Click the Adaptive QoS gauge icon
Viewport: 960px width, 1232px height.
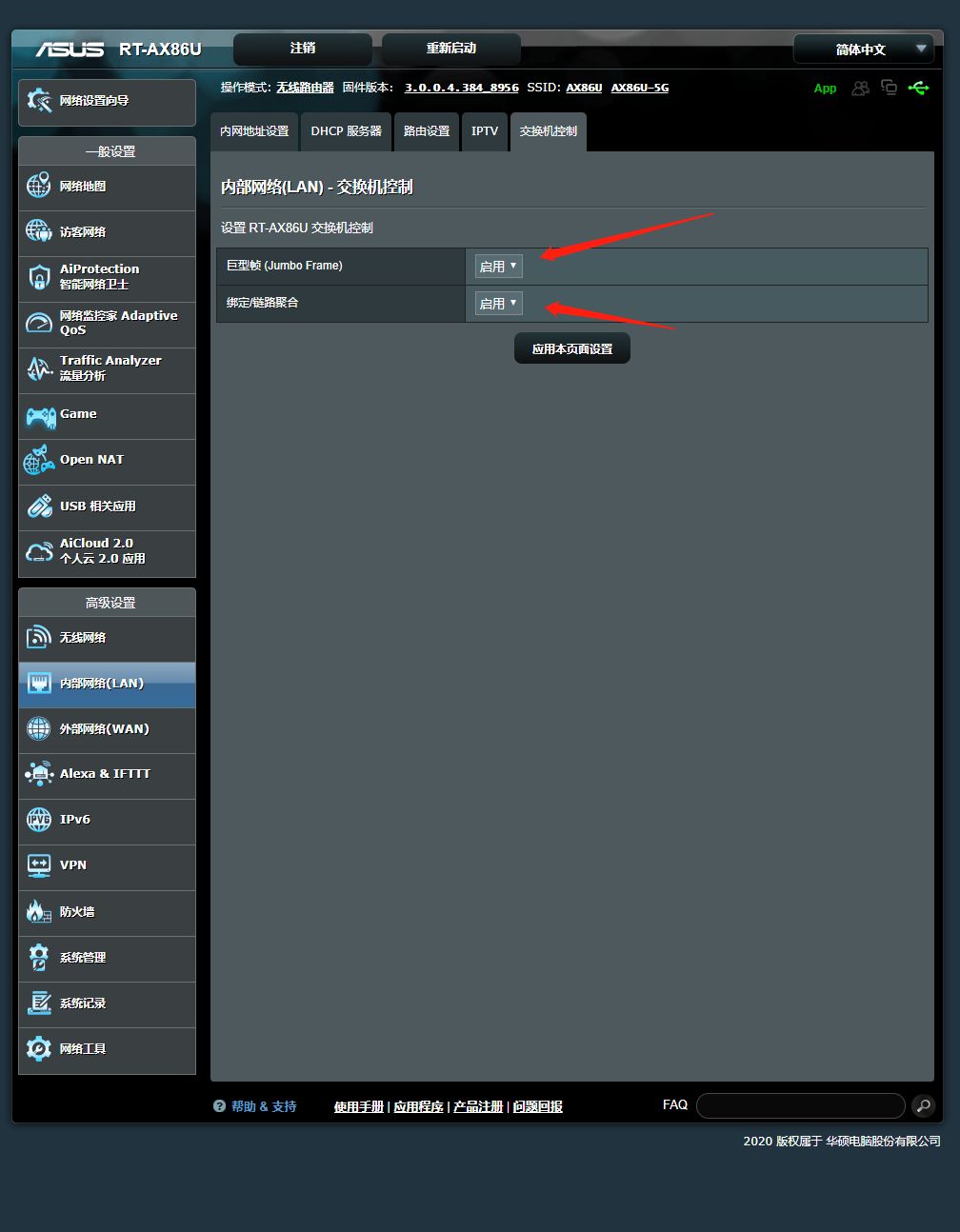38,323
